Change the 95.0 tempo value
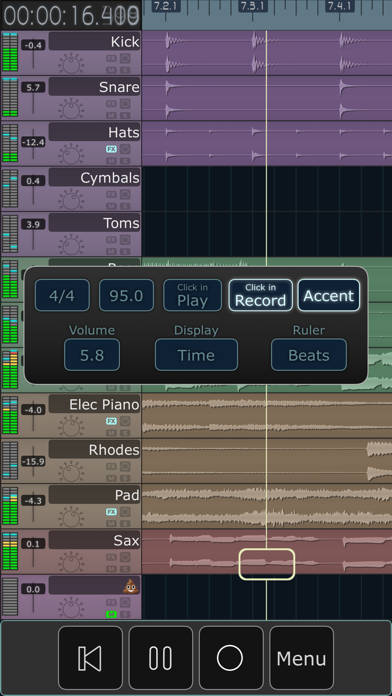The image size is (392, 696). [126, 295]
